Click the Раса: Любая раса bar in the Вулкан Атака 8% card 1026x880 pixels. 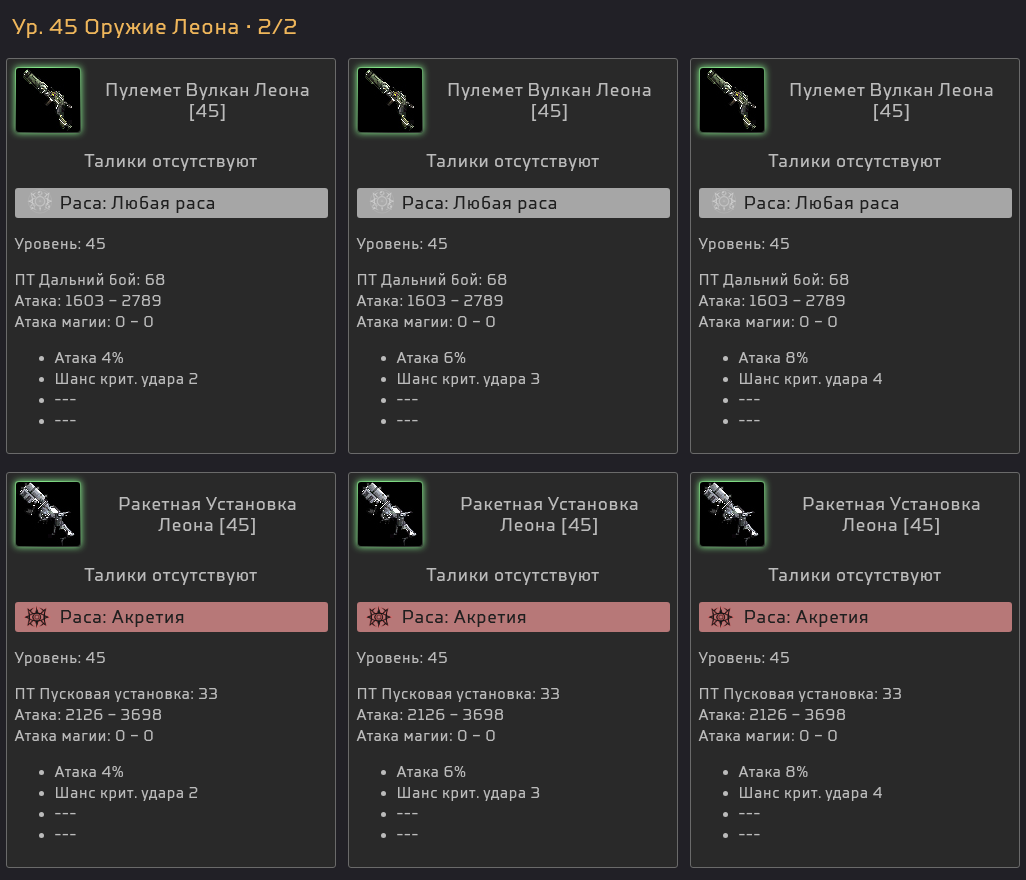point(855,203)
